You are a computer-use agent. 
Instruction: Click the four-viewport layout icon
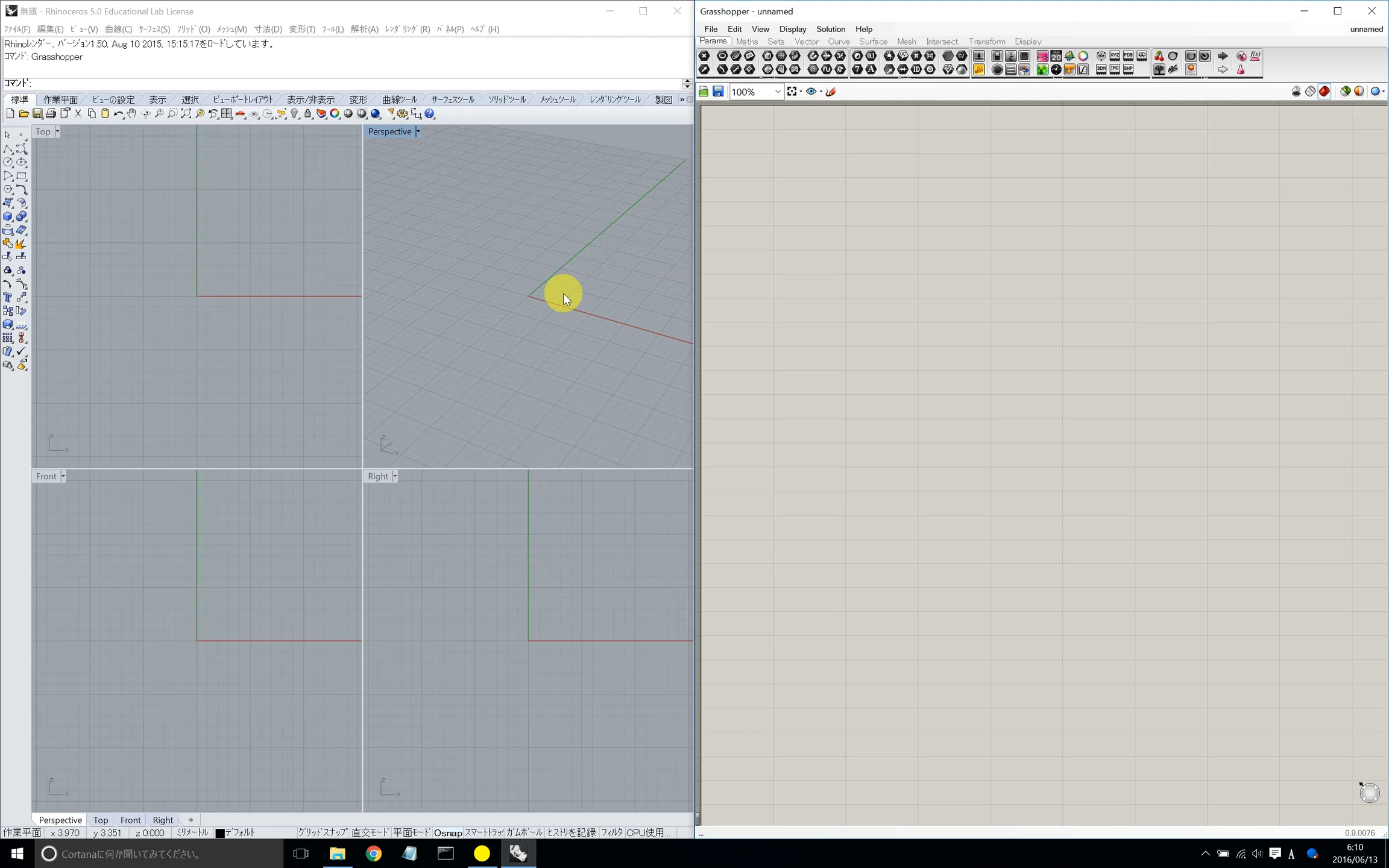(x=227, y=114)
